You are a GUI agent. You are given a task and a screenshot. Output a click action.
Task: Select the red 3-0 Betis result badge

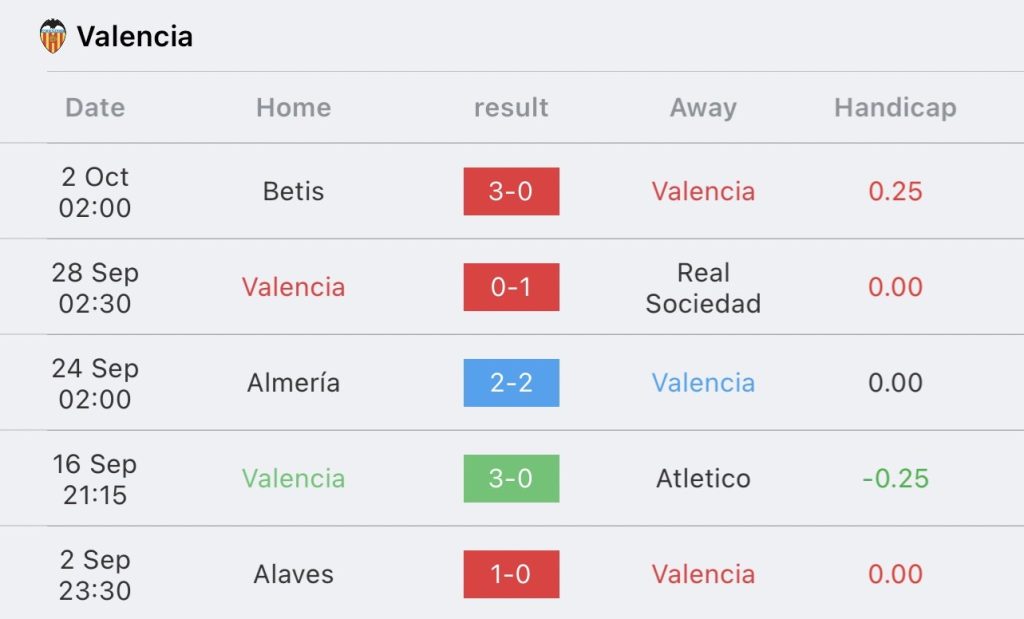pyautogui.click(x=511, y=191)
